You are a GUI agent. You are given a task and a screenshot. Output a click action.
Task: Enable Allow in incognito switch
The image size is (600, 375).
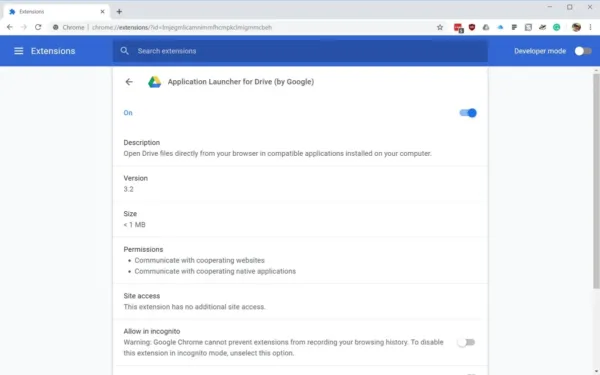point(466,342)
